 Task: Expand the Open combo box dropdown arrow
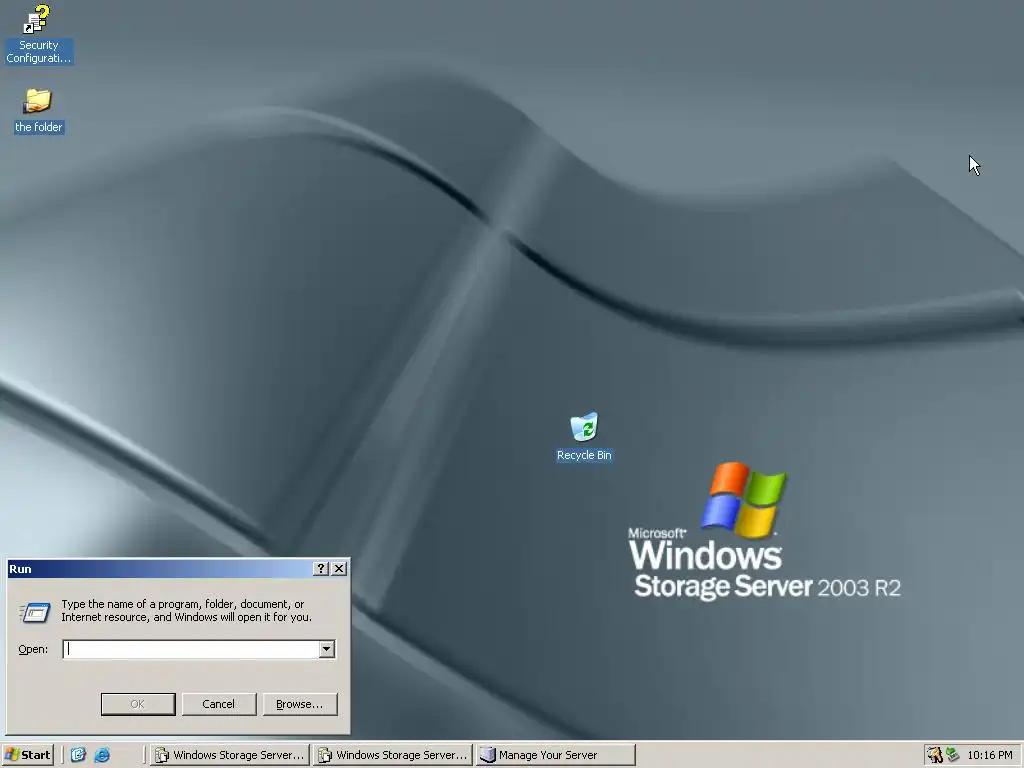[x=327, y=649]
